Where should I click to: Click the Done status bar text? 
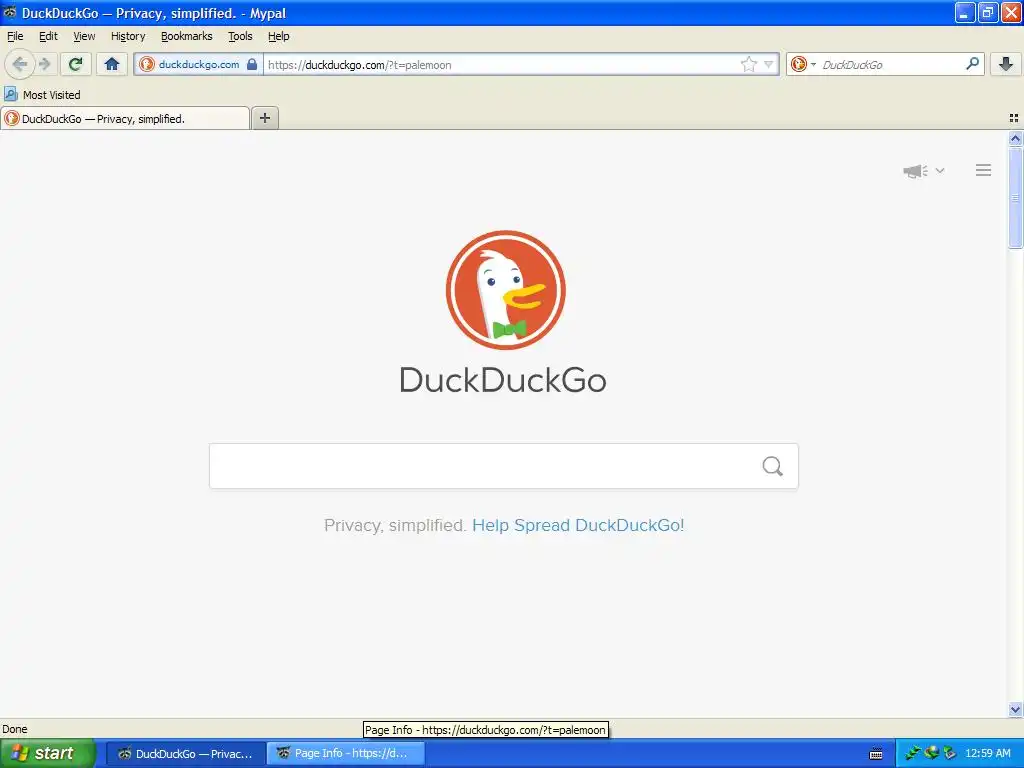(15, 729)
